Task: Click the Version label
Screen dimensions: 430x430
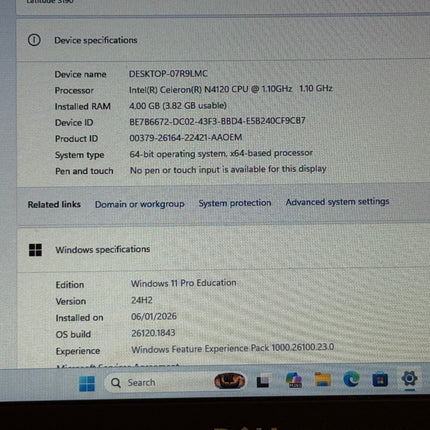Action: tap(71, 301)
